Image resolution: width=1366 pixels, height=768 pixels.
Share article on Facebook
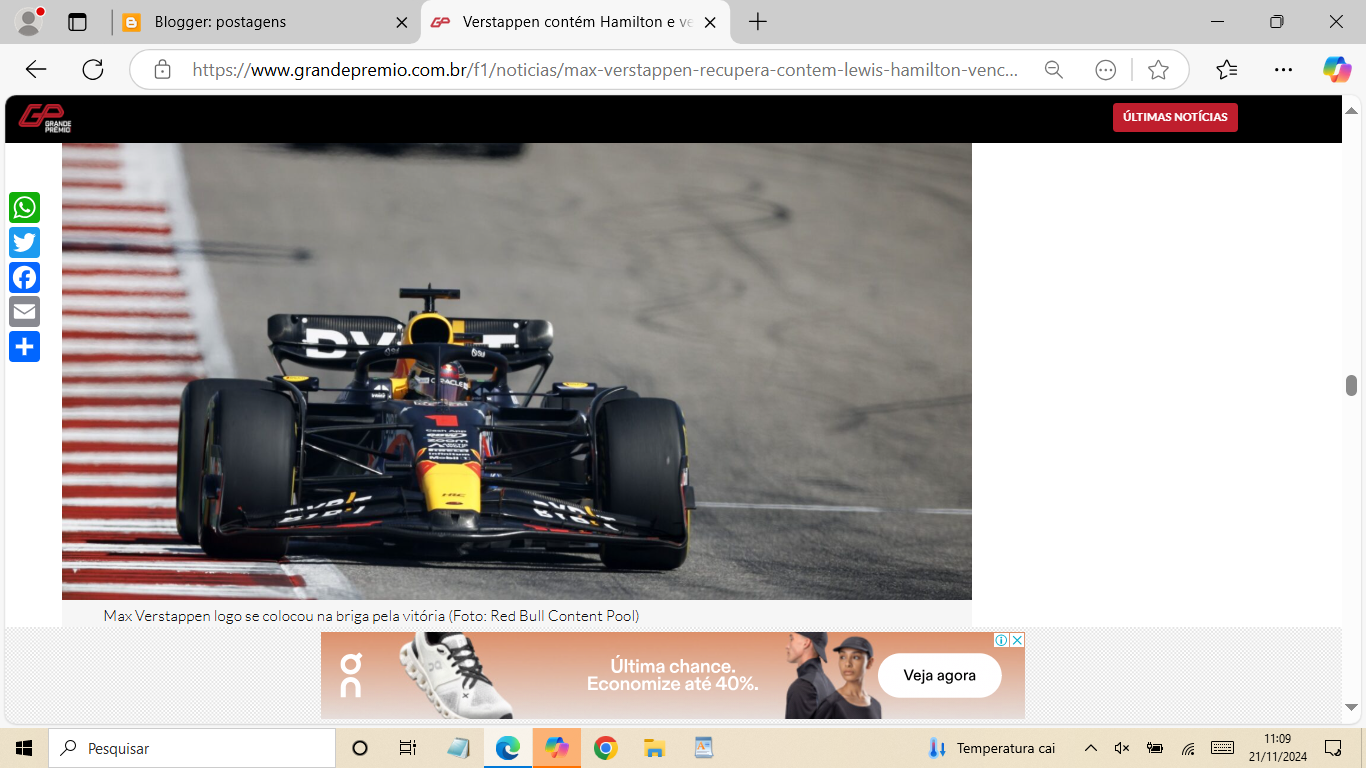click(24, 278)
